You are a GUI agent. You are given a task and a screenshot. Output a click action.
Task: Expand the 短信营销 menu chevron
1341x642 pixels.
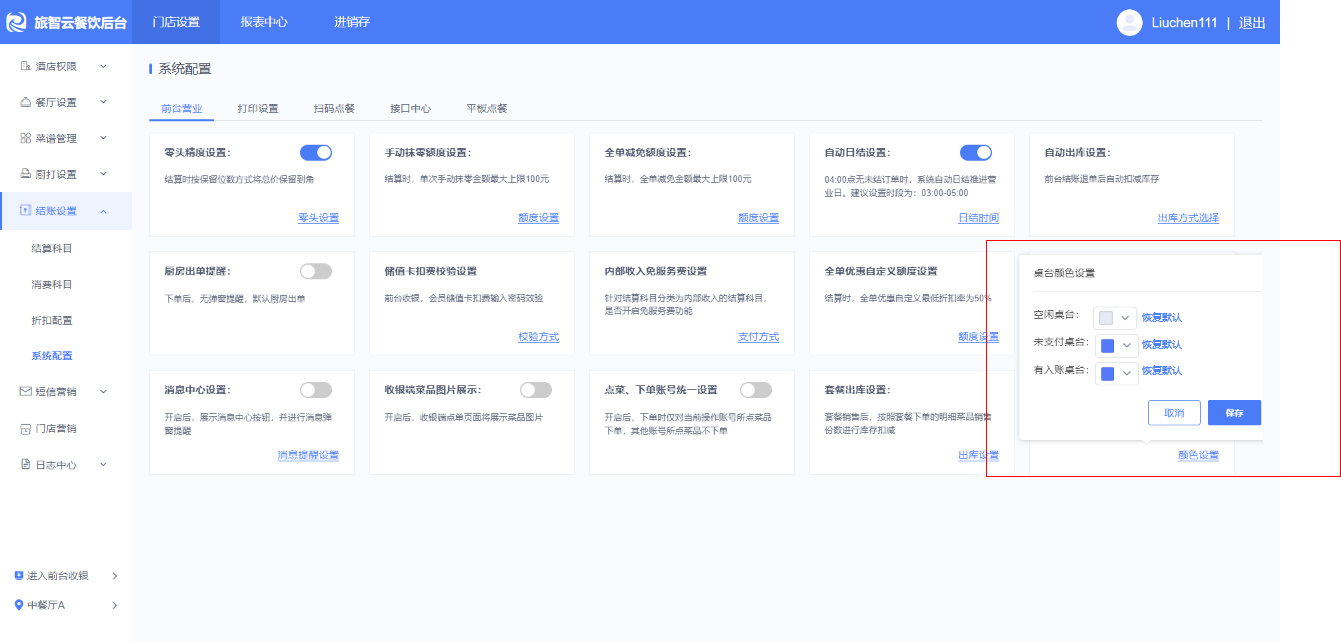tap(103, 392)
